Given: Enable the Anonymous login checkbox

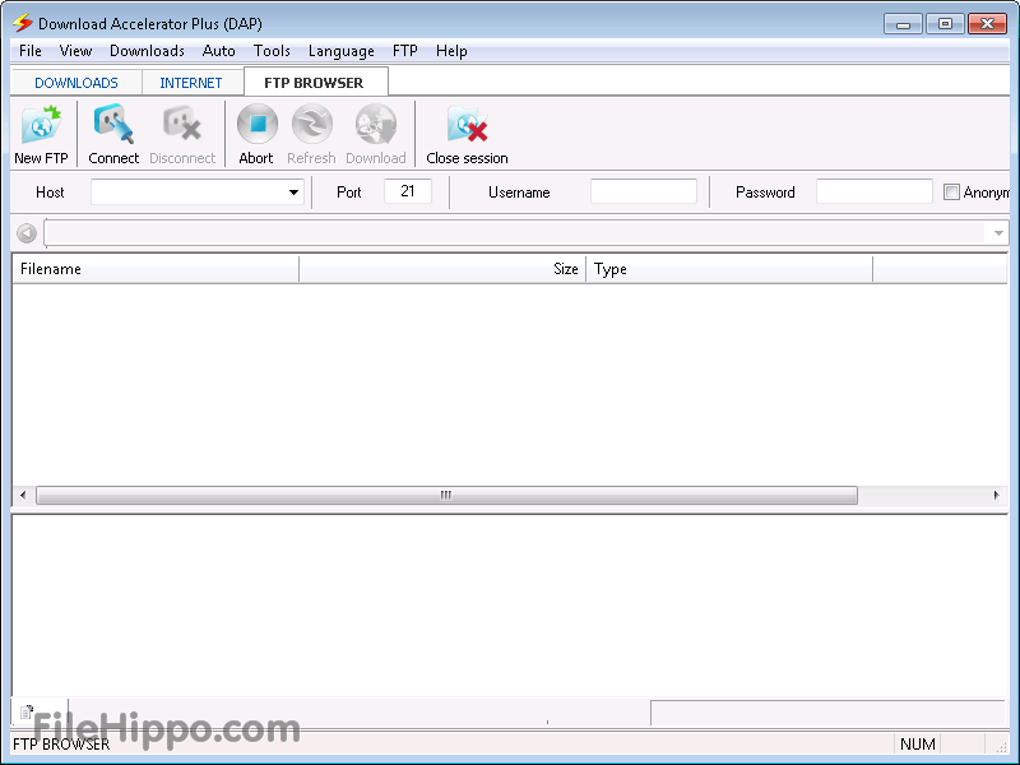Looking at the screenshot, I should (x=951, y=192).
